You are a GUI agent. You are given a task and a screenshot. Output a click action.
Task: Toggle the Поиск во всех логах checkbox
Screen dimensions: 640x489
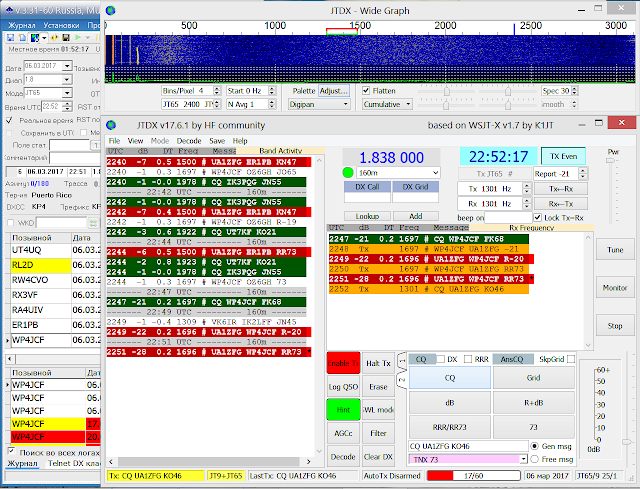11,451
